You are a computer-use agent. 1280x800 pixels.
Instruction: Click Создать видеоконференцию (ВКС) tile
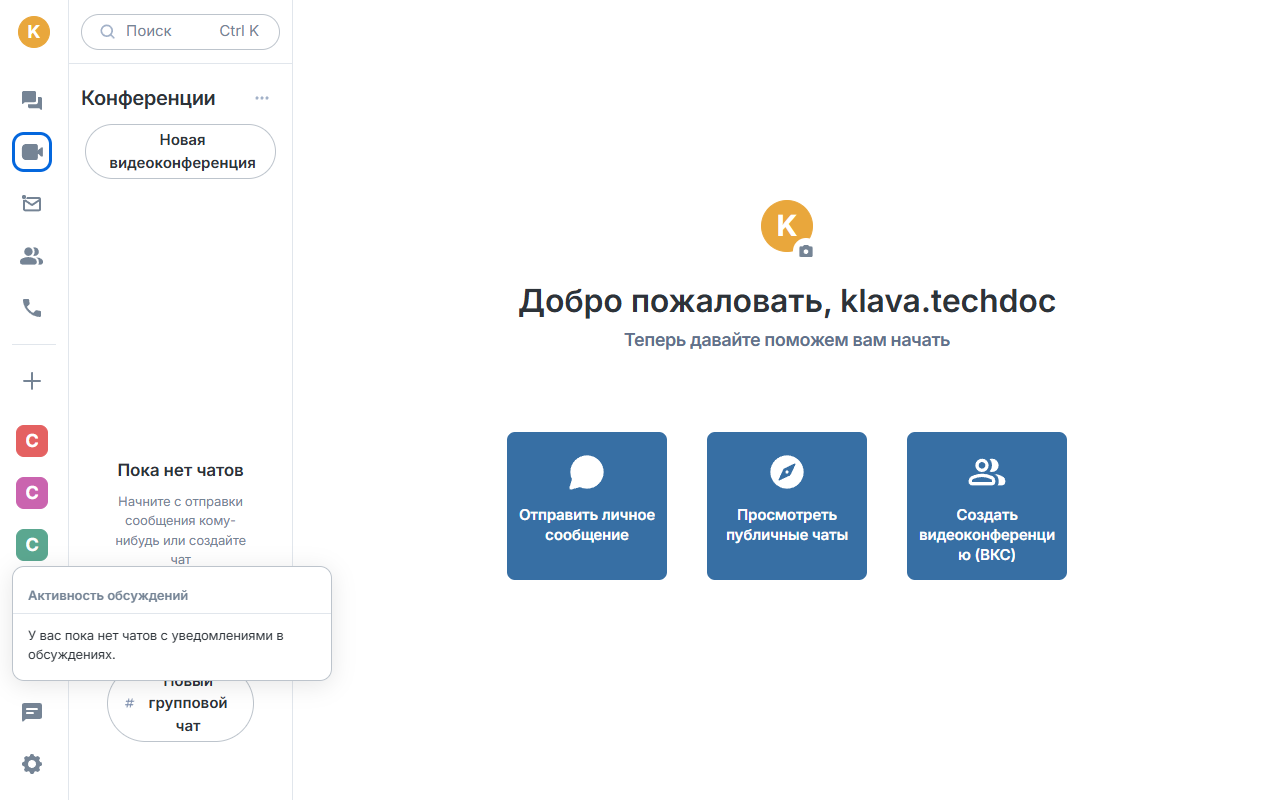tap(987, 506)
